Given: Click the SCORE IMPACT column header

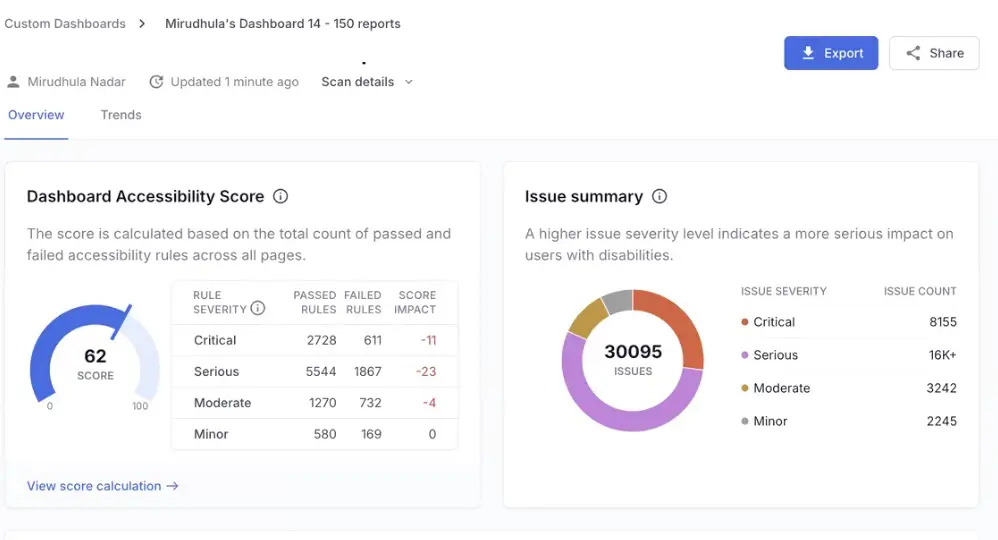Looking at the screenshot, I should [x=415, y=302].
